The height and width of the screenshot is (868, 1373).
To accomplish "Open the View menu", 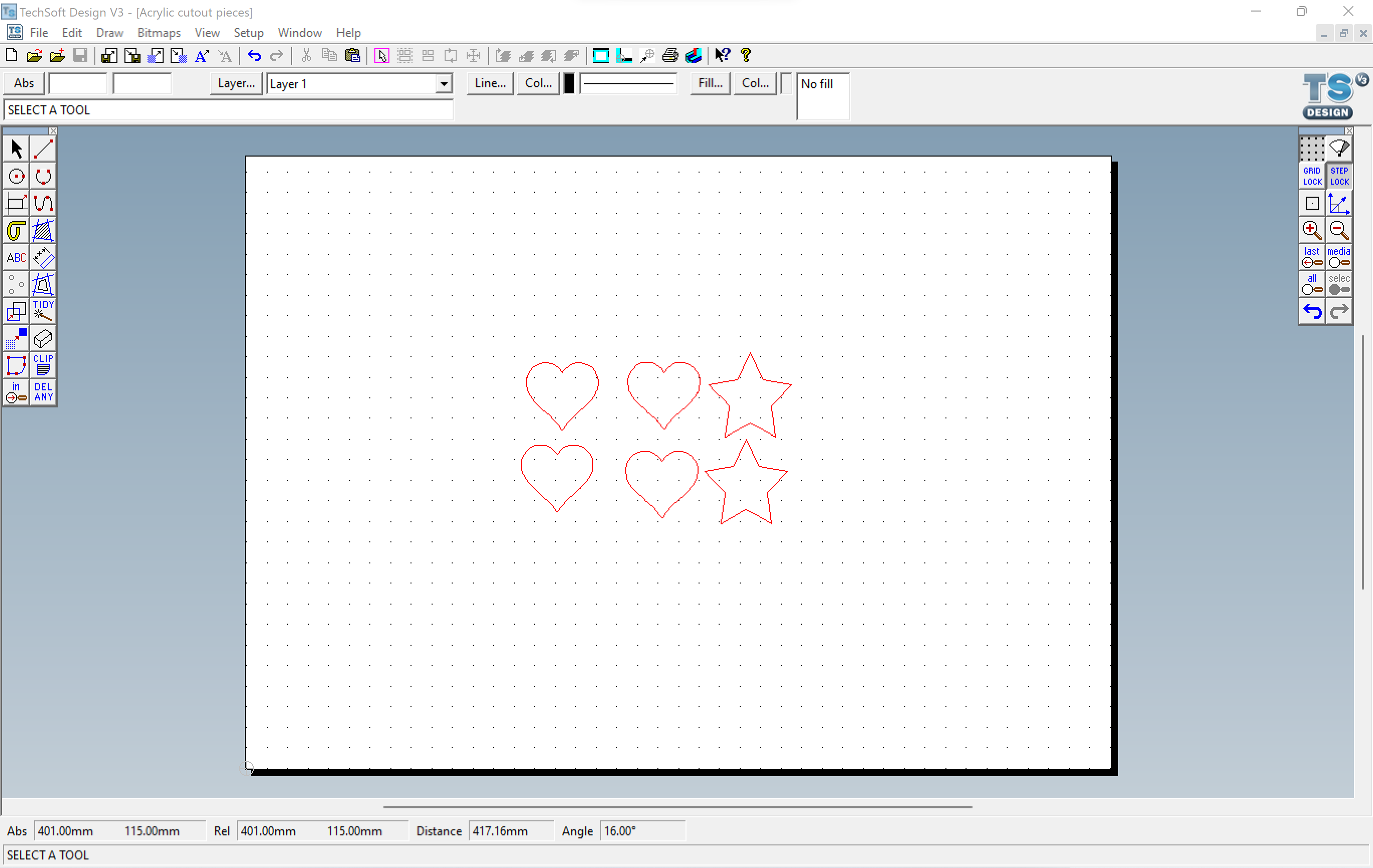I will click(206, 33).
